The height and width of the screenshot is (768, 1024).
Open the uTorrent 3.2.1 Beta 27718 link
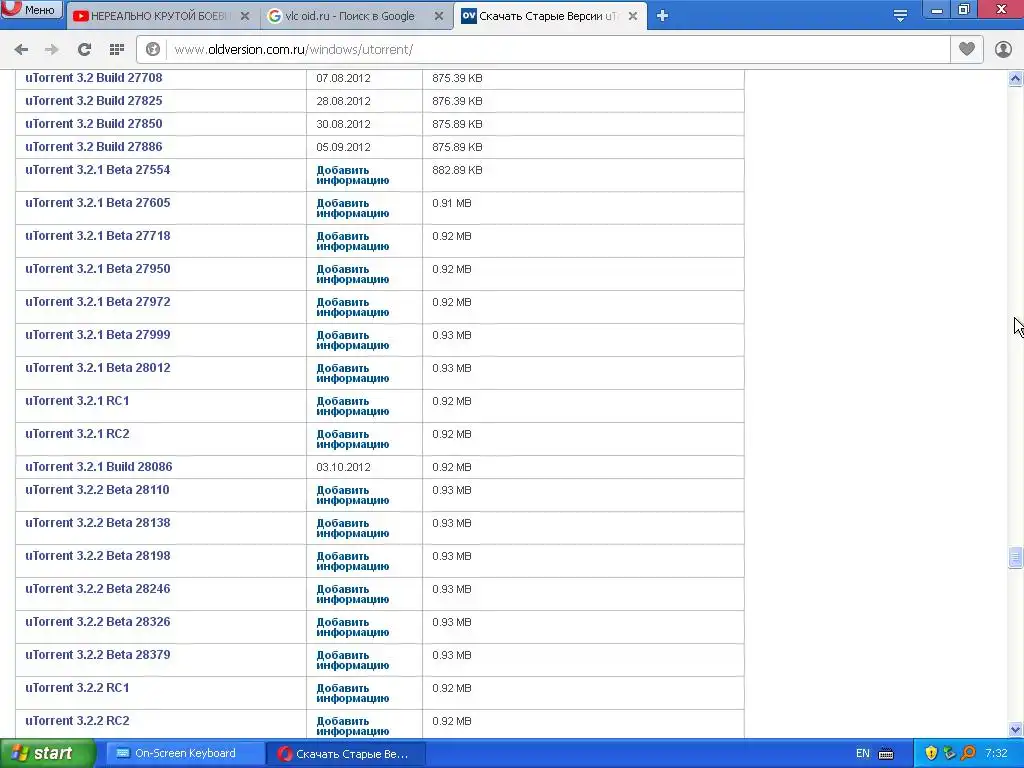[x=97, y=236]
